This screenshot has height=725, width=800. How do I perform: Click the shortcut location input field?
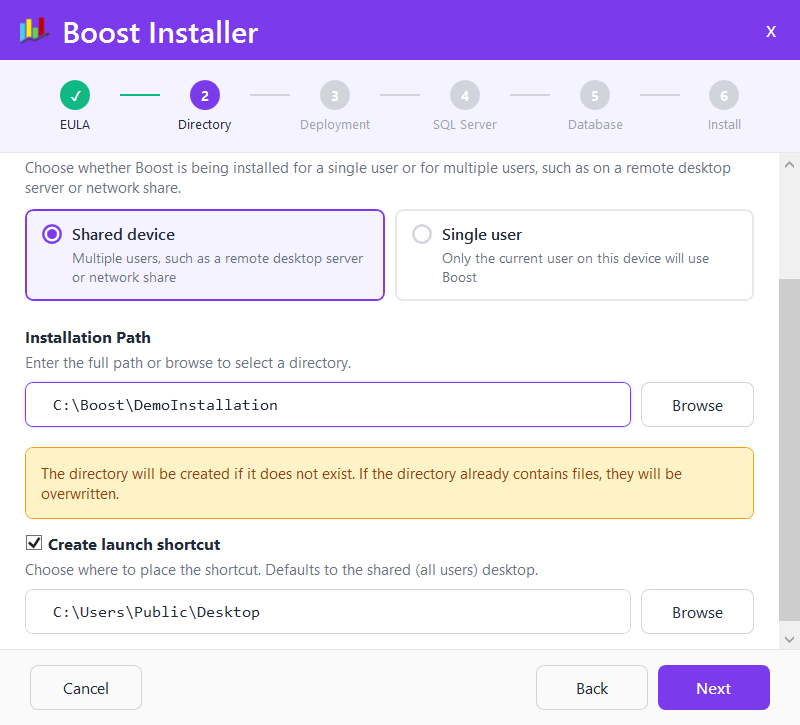(328, 612)
